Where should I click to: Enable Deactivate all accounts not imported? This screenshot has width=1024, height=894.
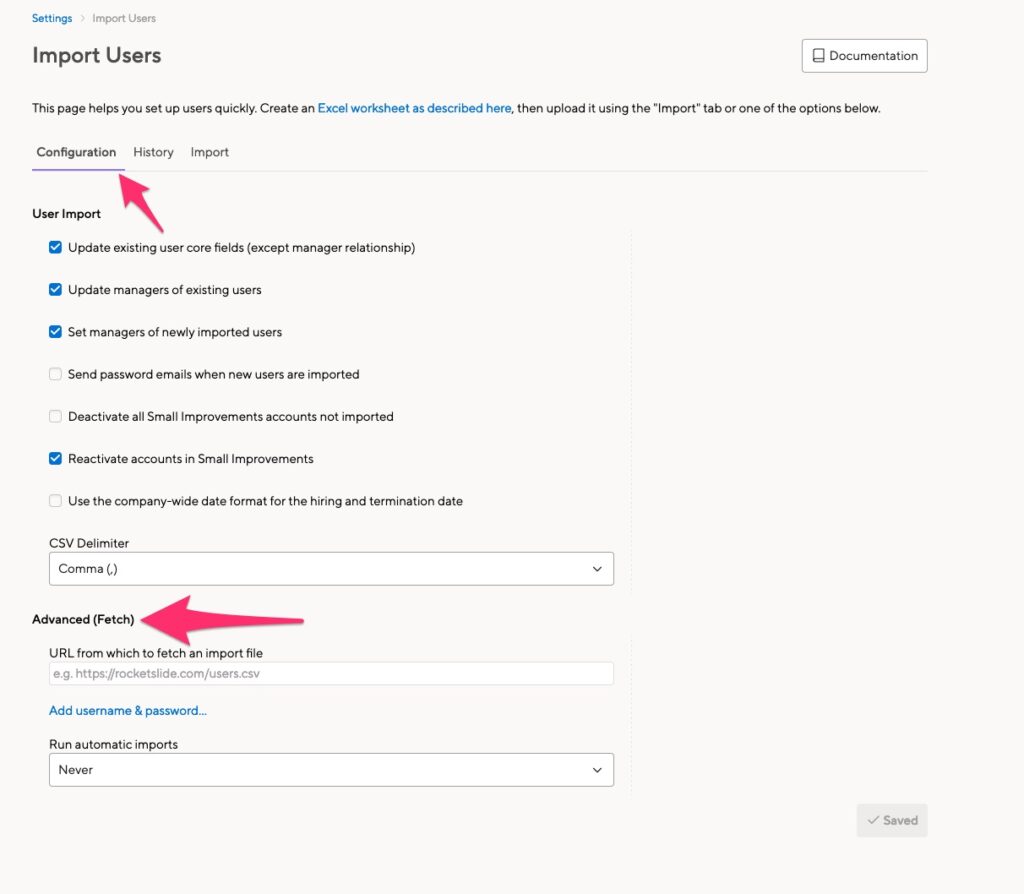[56, 417]
